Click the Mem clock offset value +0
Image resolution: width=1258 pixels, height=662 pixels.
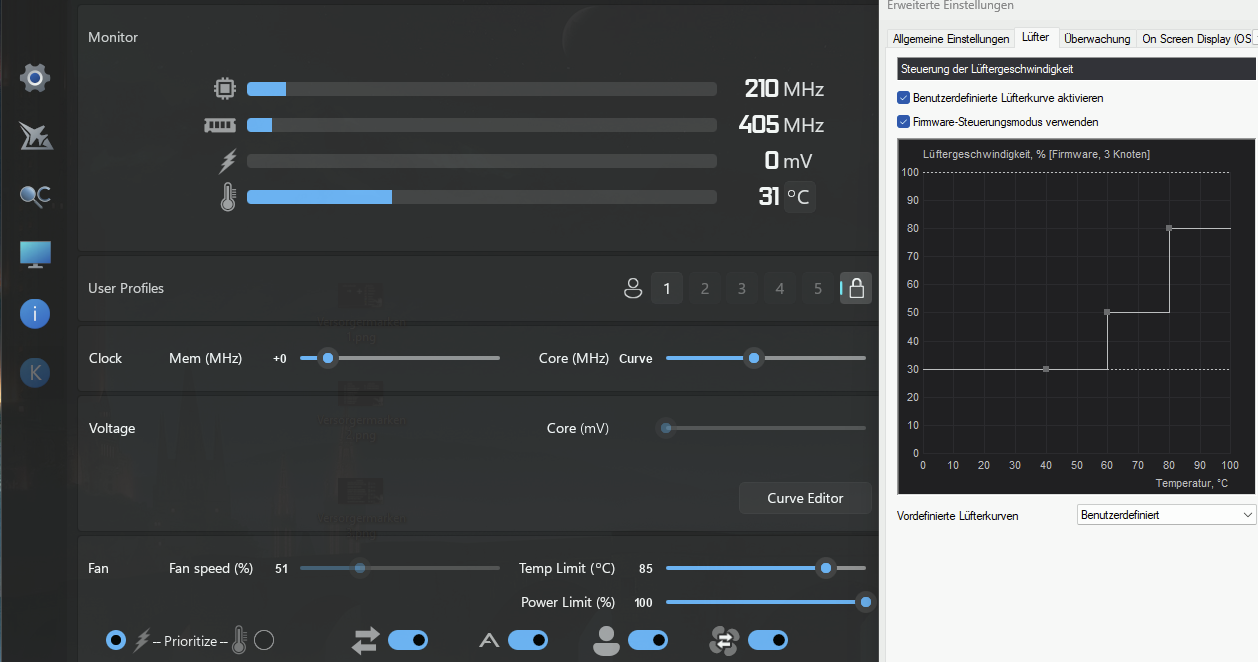click(x=280, y=359)
